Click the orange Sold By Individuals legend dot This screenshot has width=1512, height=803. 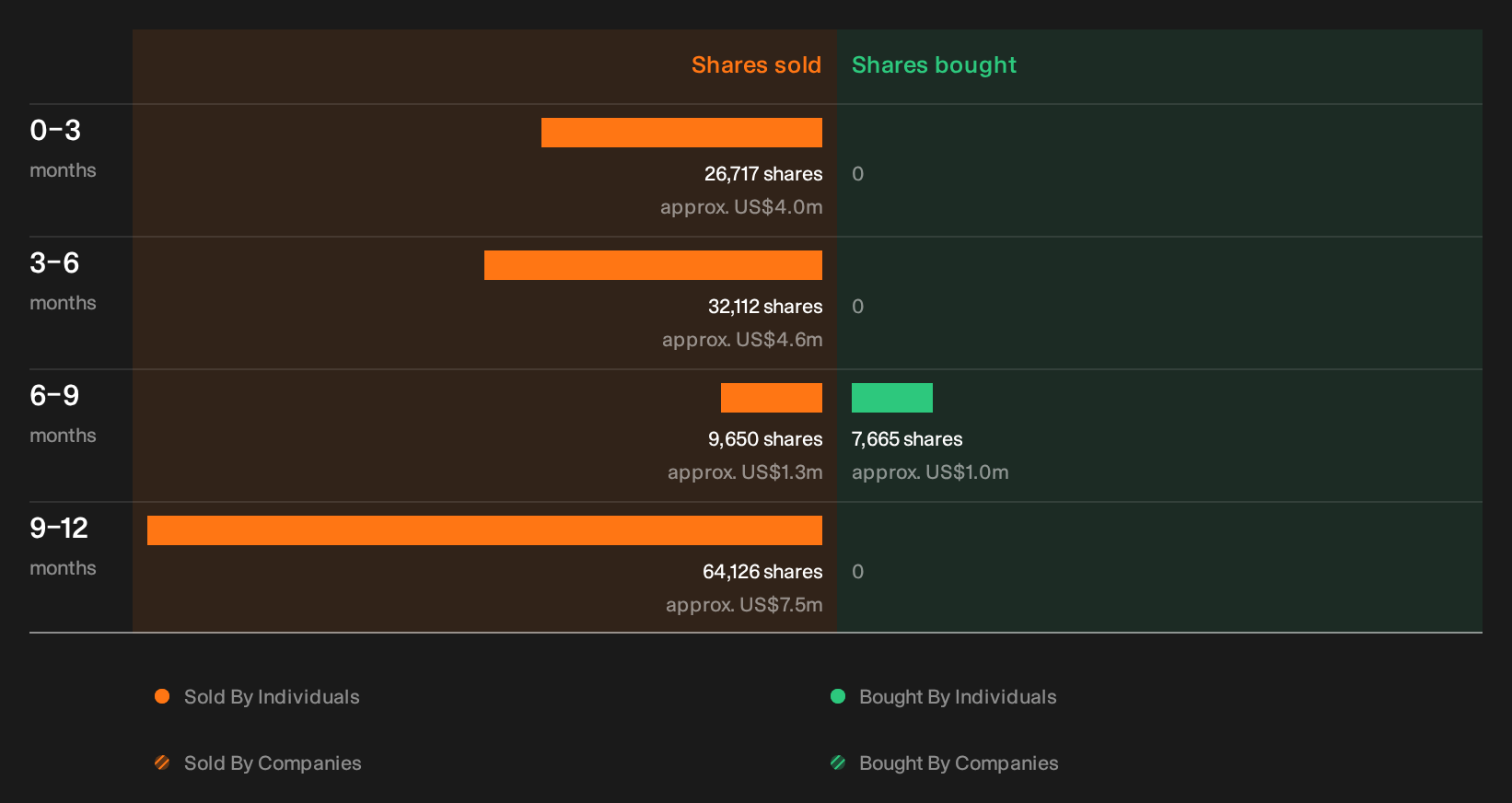click(x=162, y=696)
